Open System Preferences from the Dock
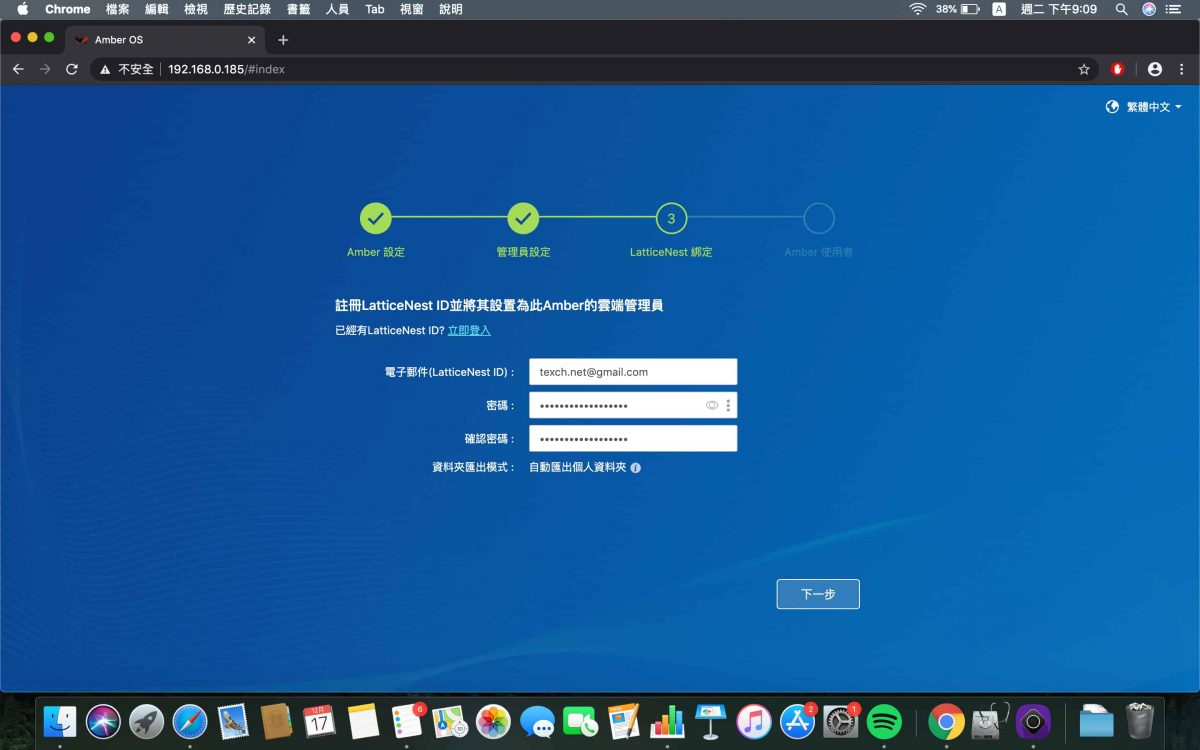 pos(840,721)
